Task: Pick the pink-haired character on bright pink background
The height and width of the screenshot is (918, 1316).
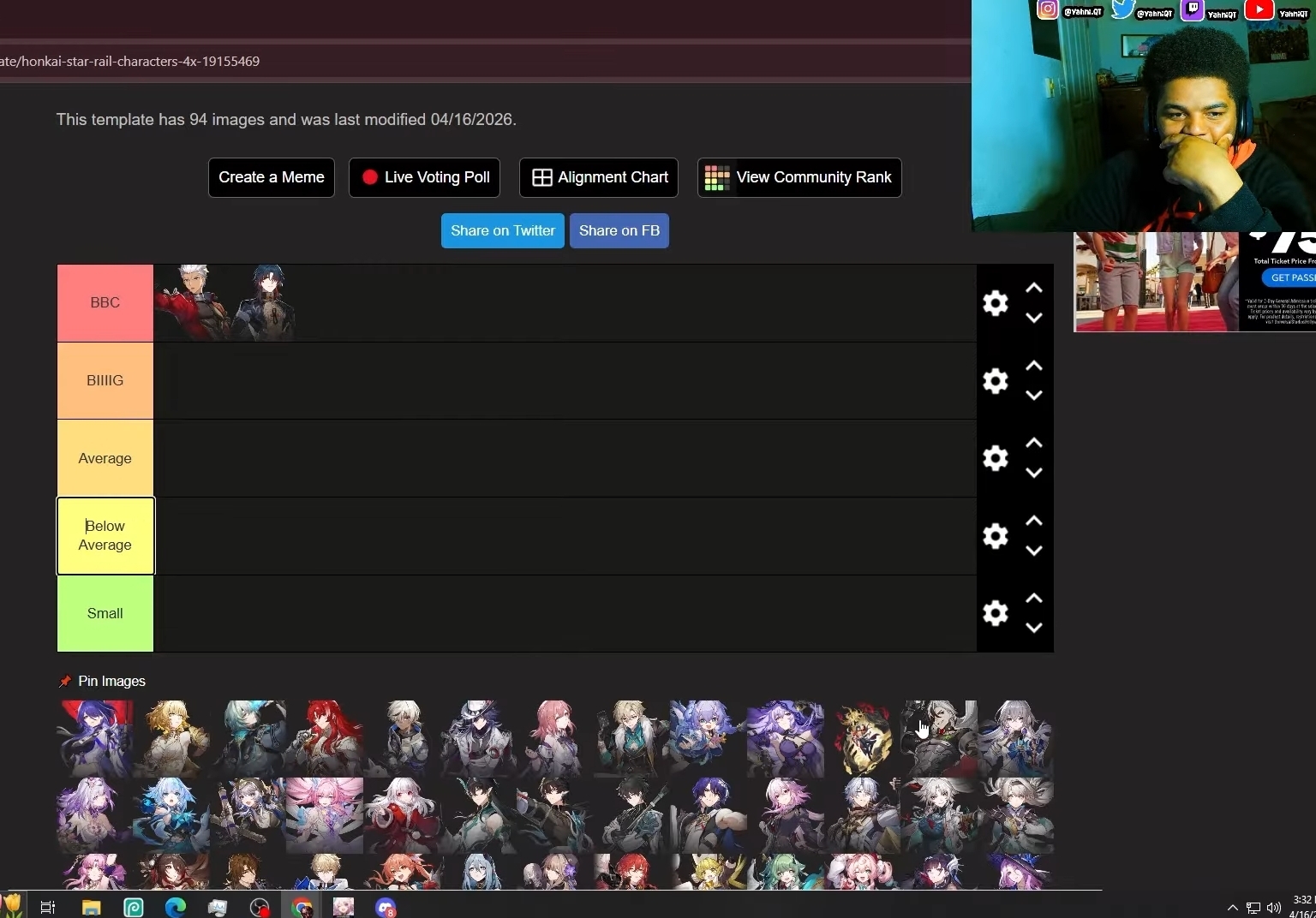Action: pos(325,815)
